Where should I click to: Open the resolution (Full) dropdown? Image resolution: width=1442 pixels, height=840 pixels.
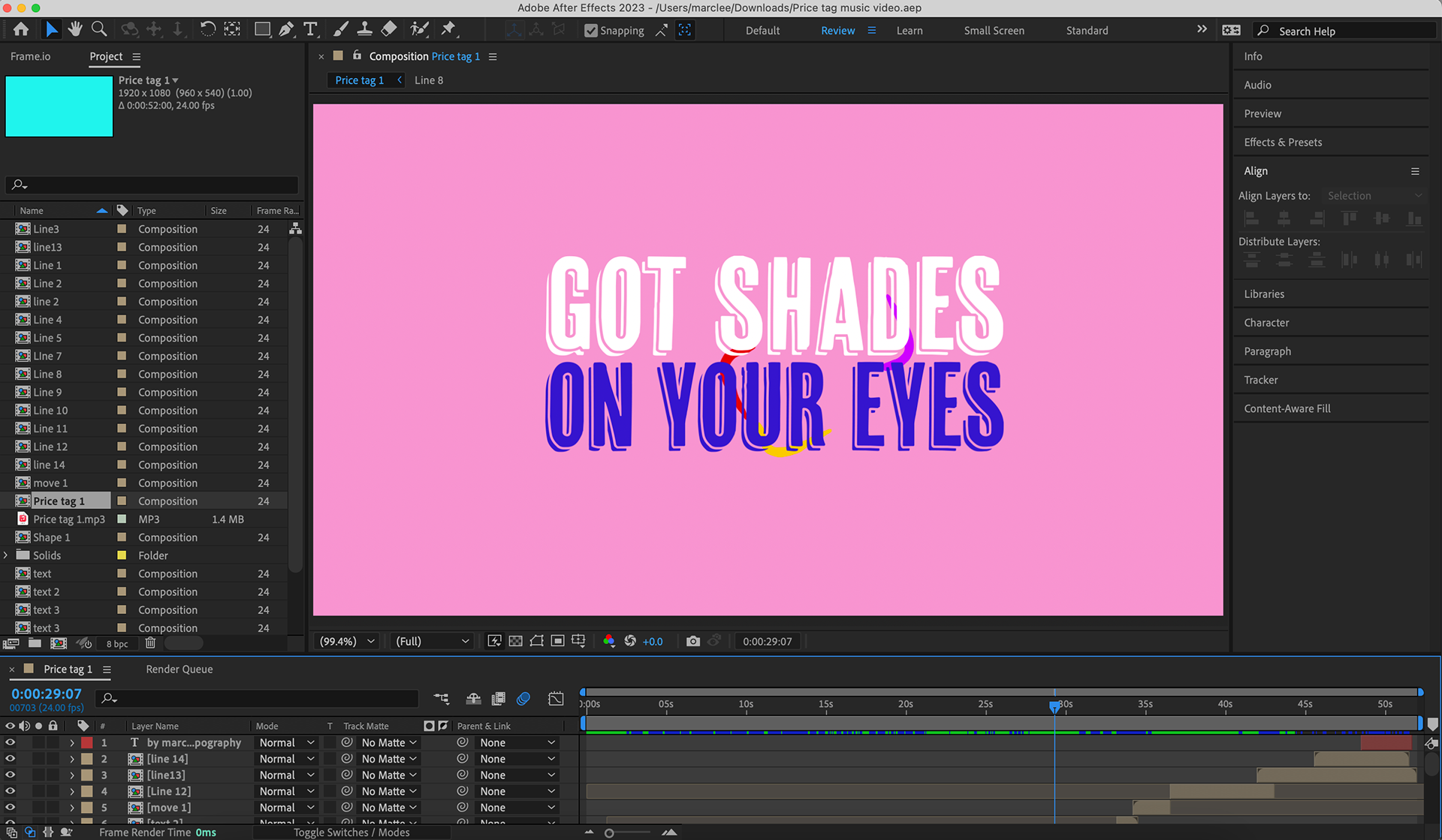[432, 641]
